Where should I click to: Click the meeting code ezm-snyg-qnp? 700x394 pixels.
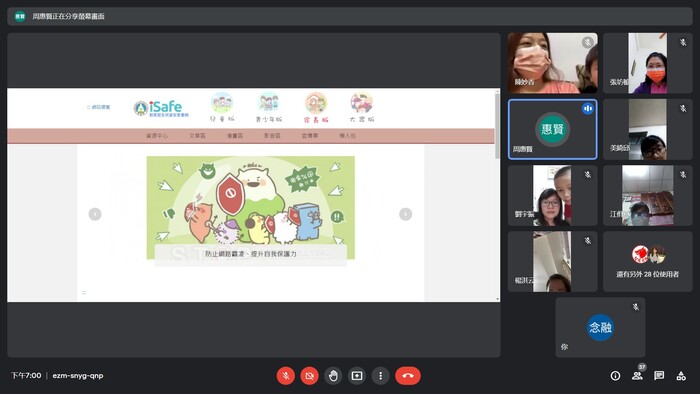coord(78,376)
